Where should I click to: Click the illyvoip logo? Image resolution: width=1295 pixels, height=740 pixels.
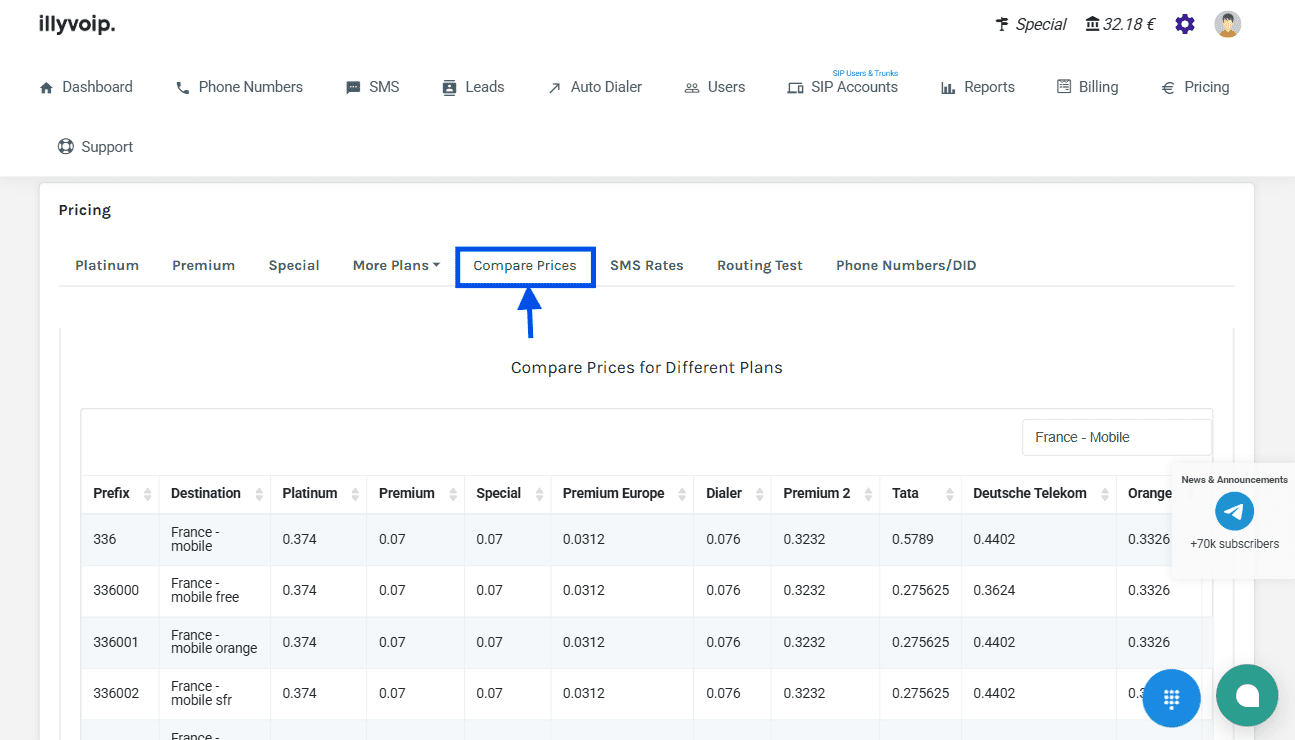click(77, 24)
